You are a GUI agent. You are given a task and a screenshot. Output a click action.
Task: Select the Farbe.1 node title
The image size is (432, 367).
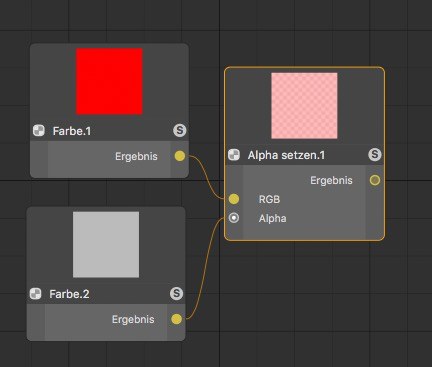pyautogui.click(x=72, y=131)
